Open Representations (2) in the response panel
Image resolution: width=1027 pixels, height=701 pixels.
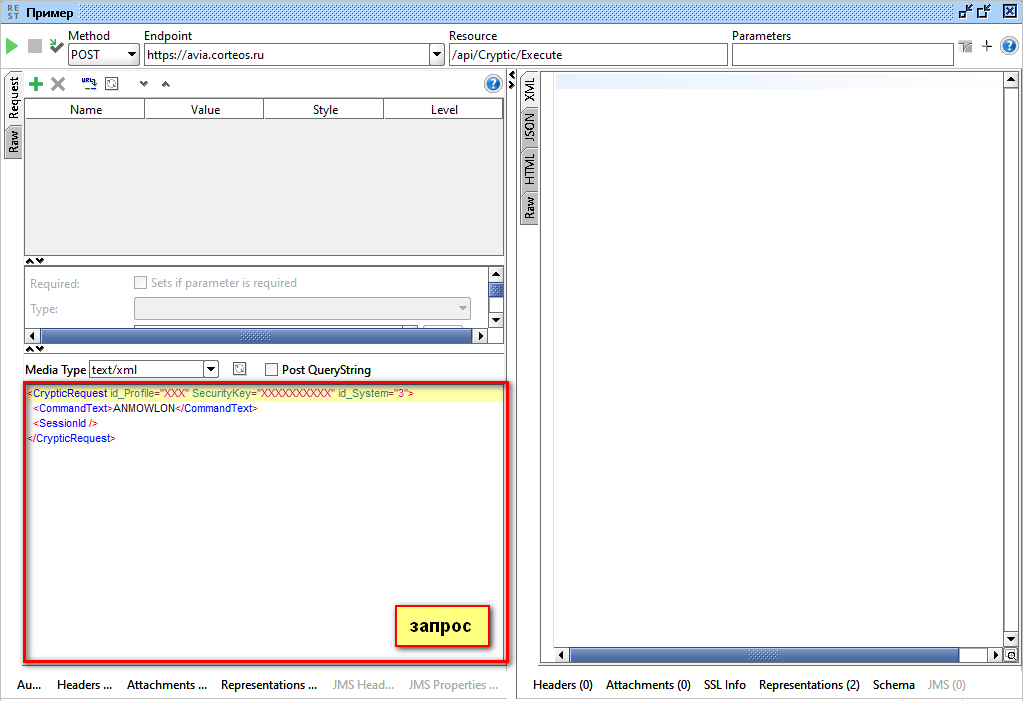click(809, 685)
